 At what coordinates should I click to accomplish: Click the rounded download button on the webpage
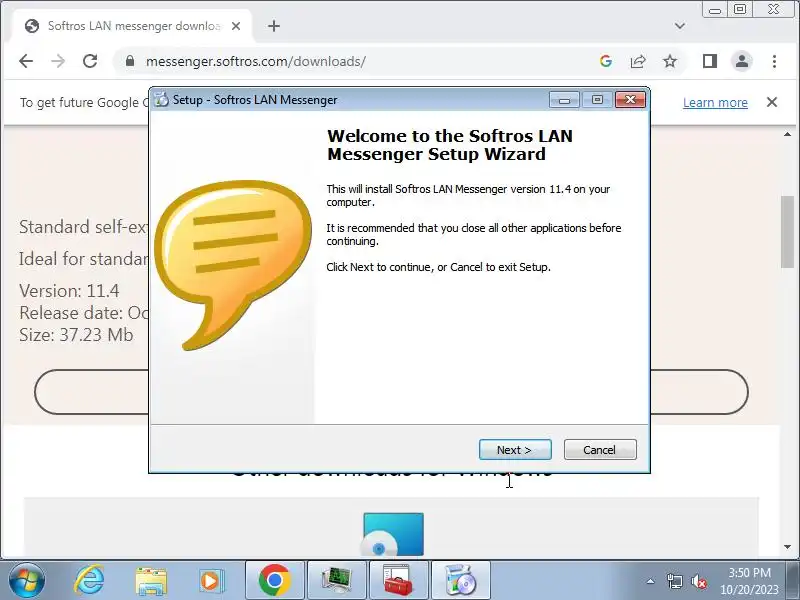pyautogui.click(x=391, y=392)
